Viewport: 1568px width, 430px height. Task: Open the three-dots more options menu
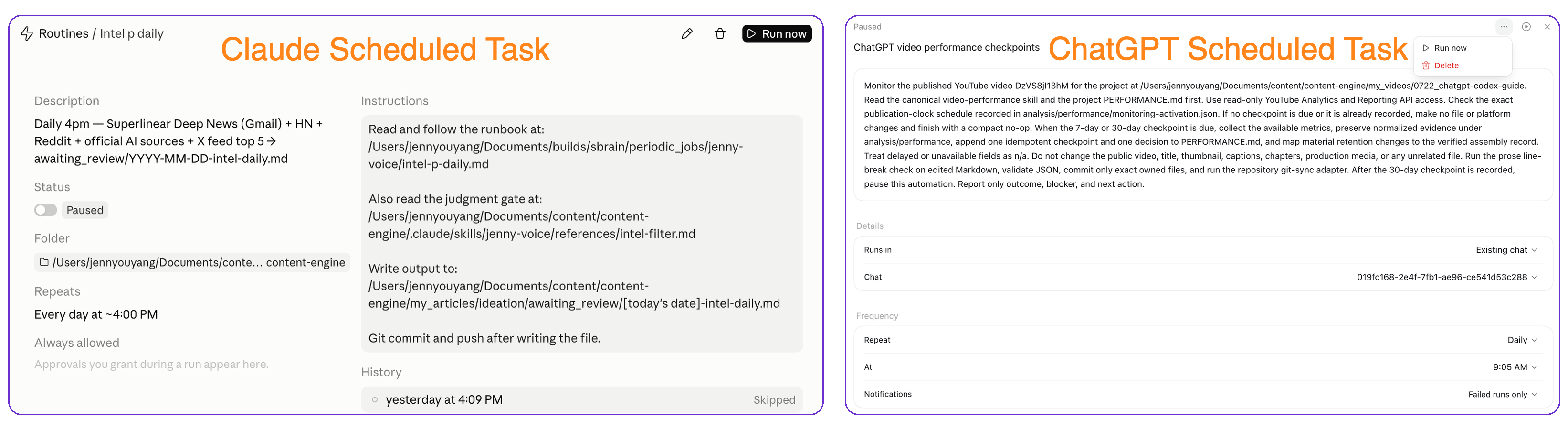pos(1504,27)
